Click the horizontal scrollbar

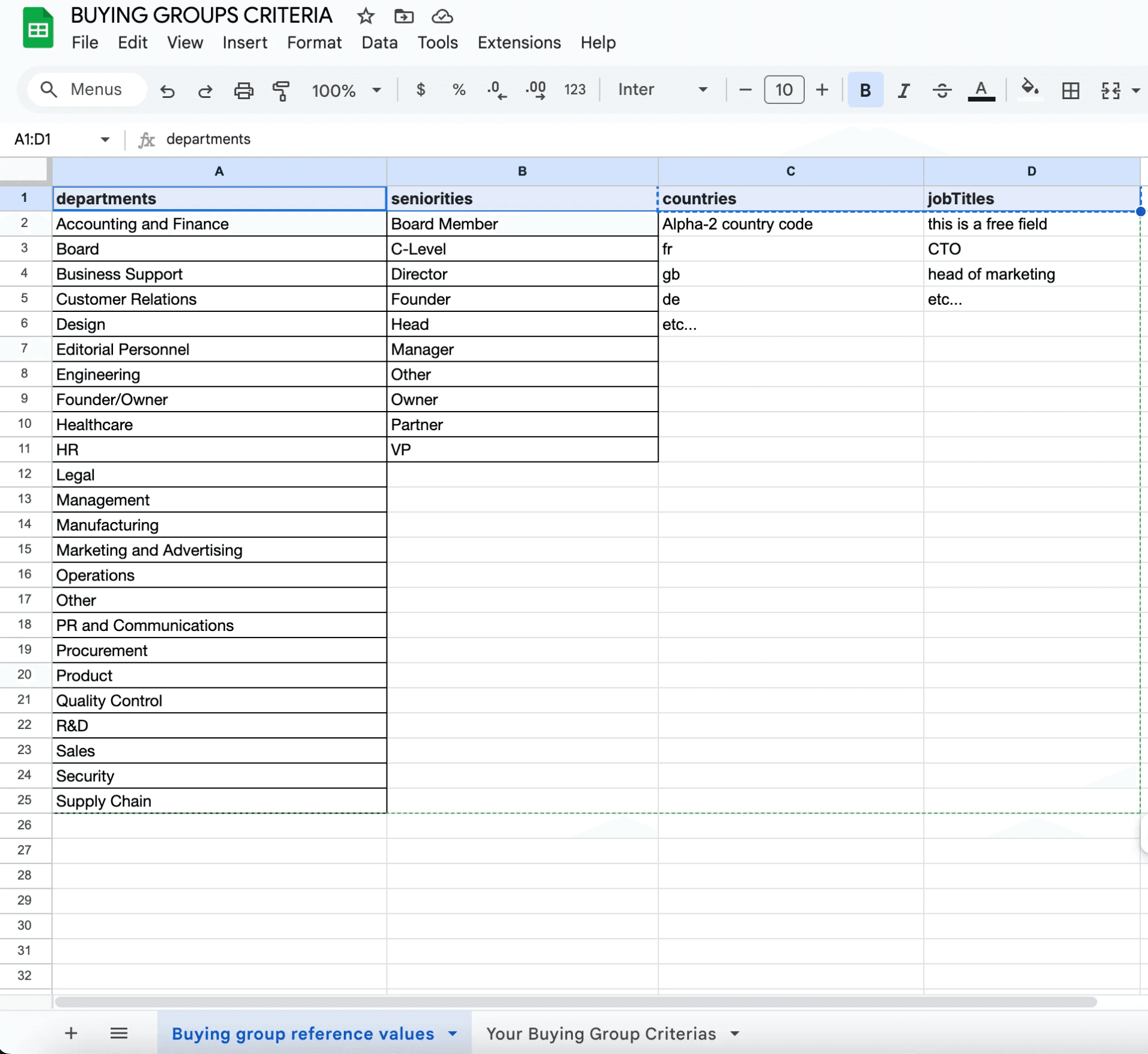click(x=575, y=1002)
